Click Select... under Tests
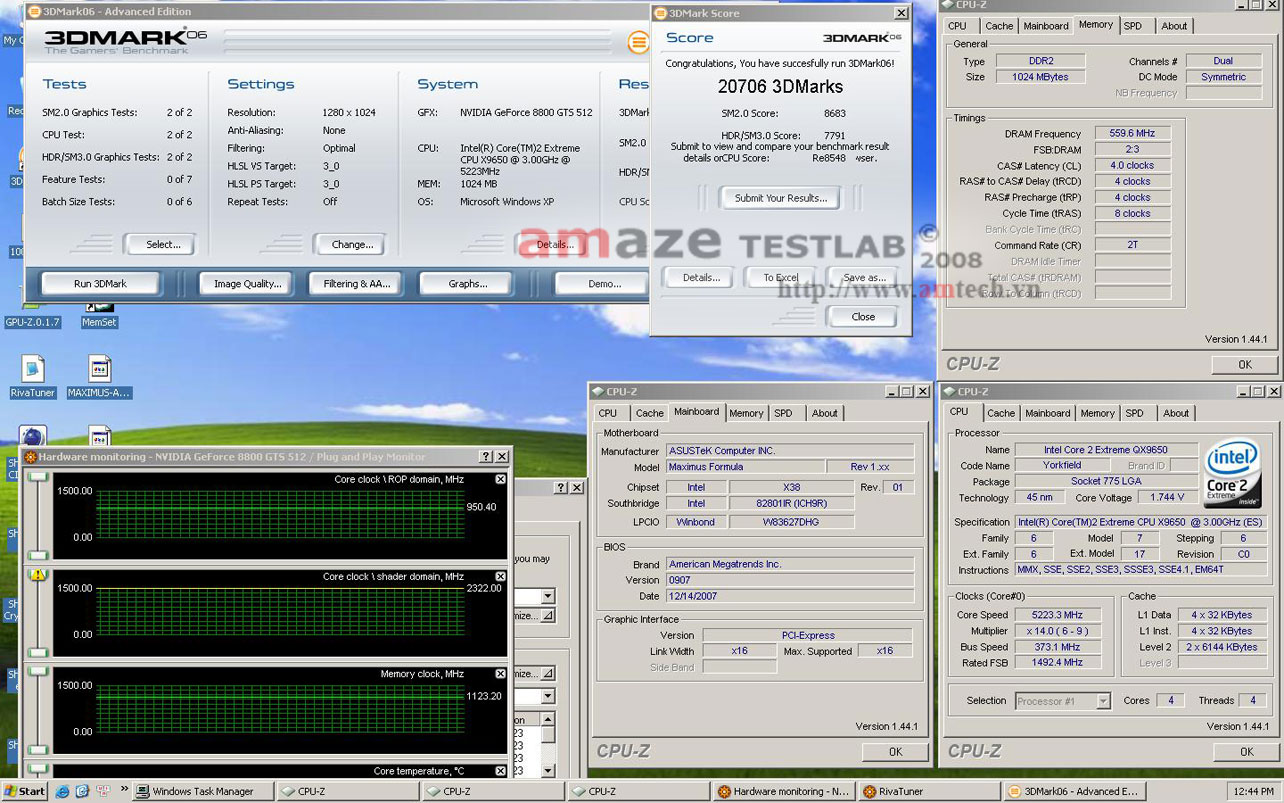The image size is (1284, 803). click(163, 244)
